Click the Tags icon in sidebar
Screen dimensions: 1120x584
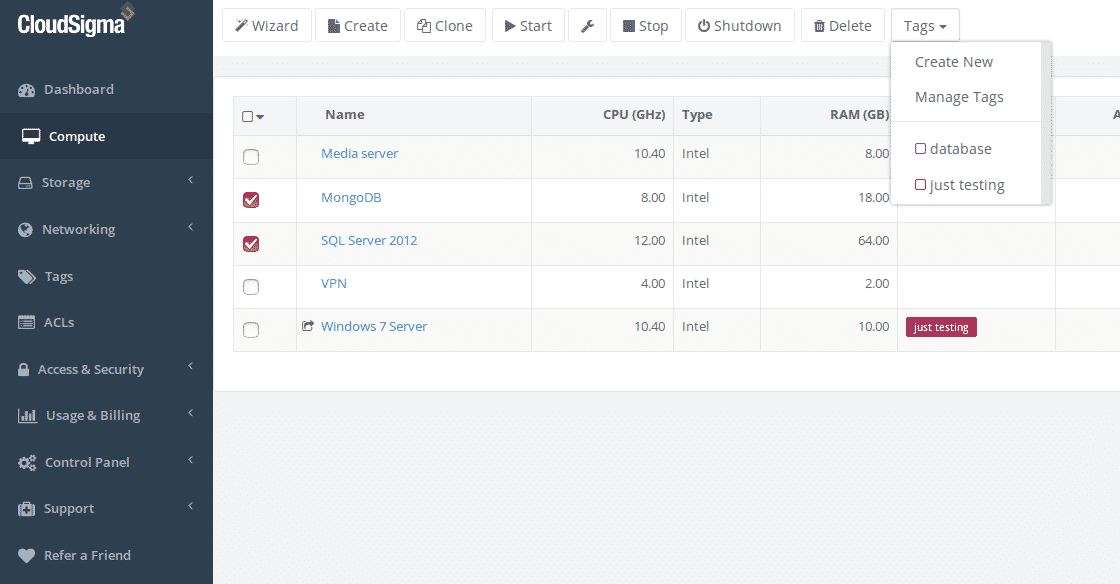click(26, 277)
